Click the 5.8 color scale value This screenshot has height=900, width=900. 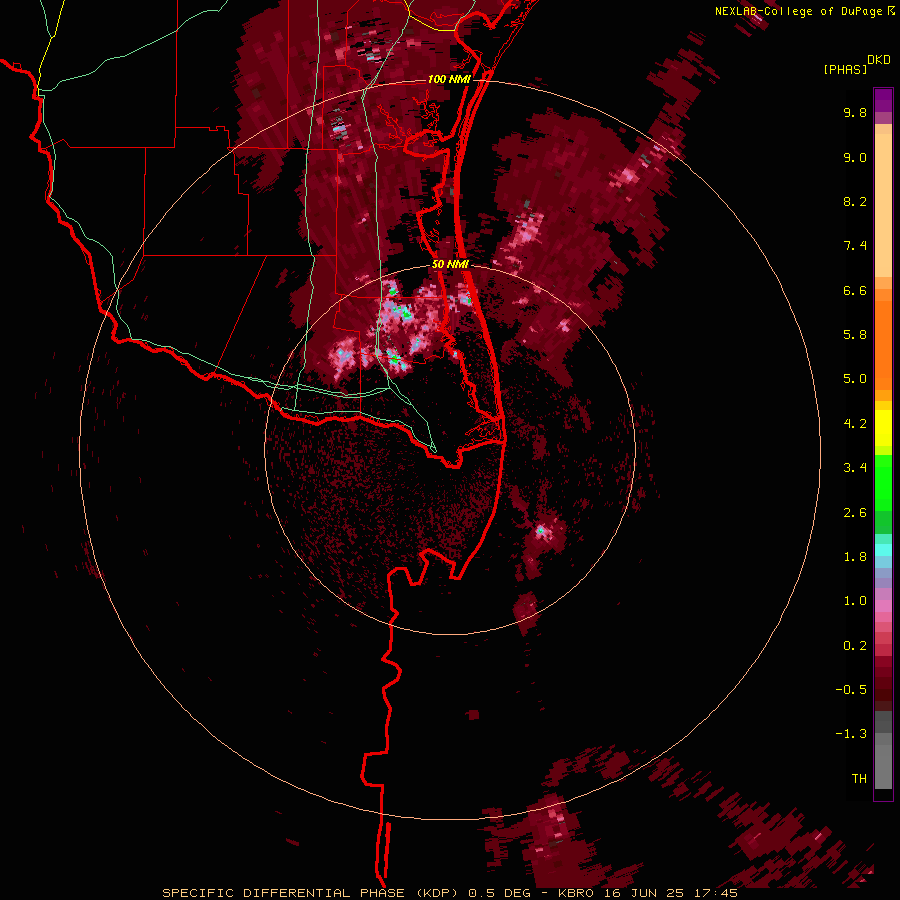(855, 335)
